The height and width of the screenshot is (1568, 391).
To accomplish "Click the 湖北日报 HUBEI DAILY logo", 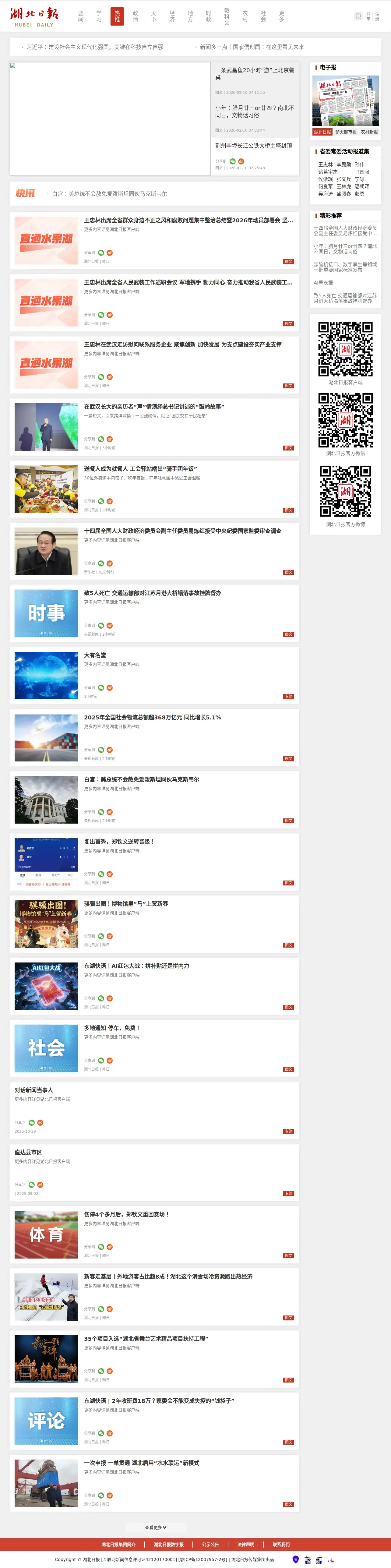I will click(x=34, y=16).
